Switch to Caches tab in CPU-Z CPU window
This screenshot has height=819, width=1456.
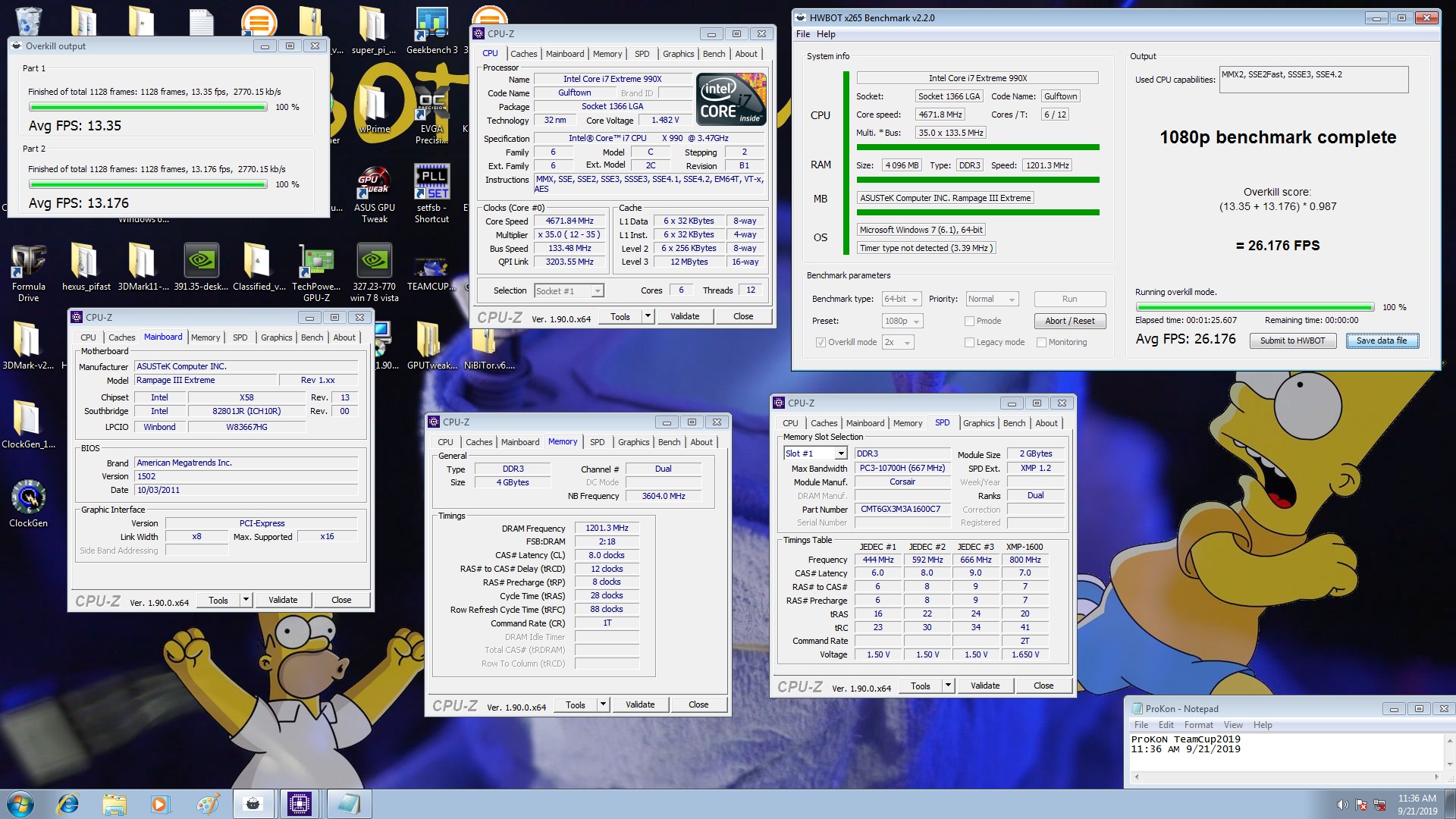(523, 54)
